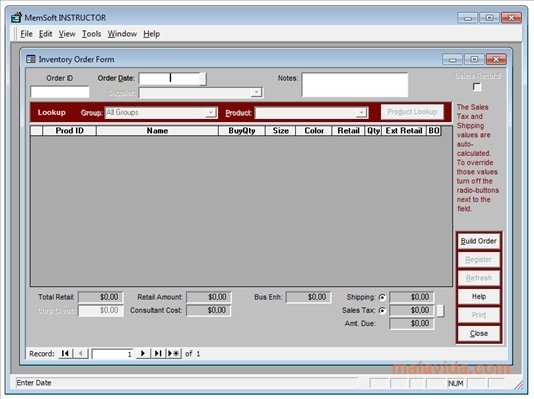Click the grid's select-all corner cell
The height and width of the screenshot is (399, 534).
36,131
